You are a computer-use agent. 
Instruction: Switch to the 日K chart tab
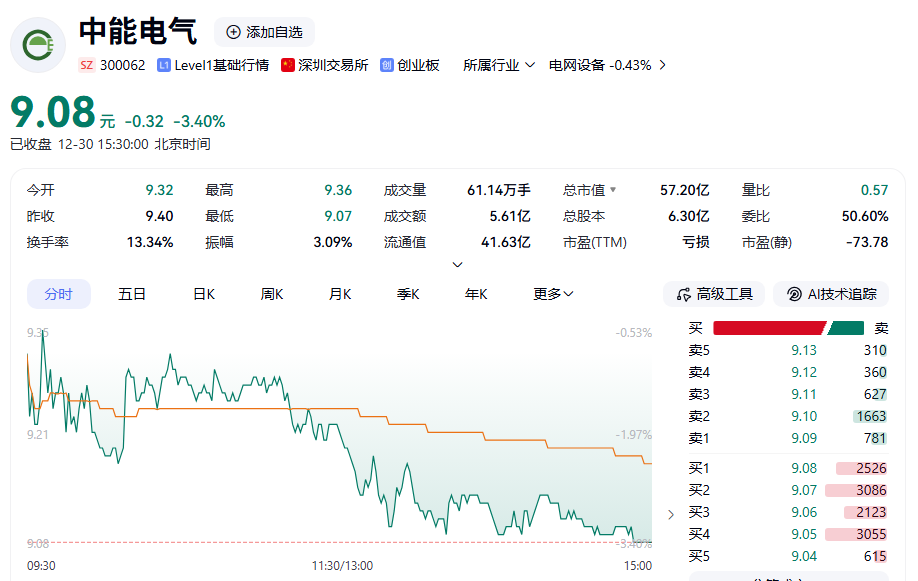[204, 294]
